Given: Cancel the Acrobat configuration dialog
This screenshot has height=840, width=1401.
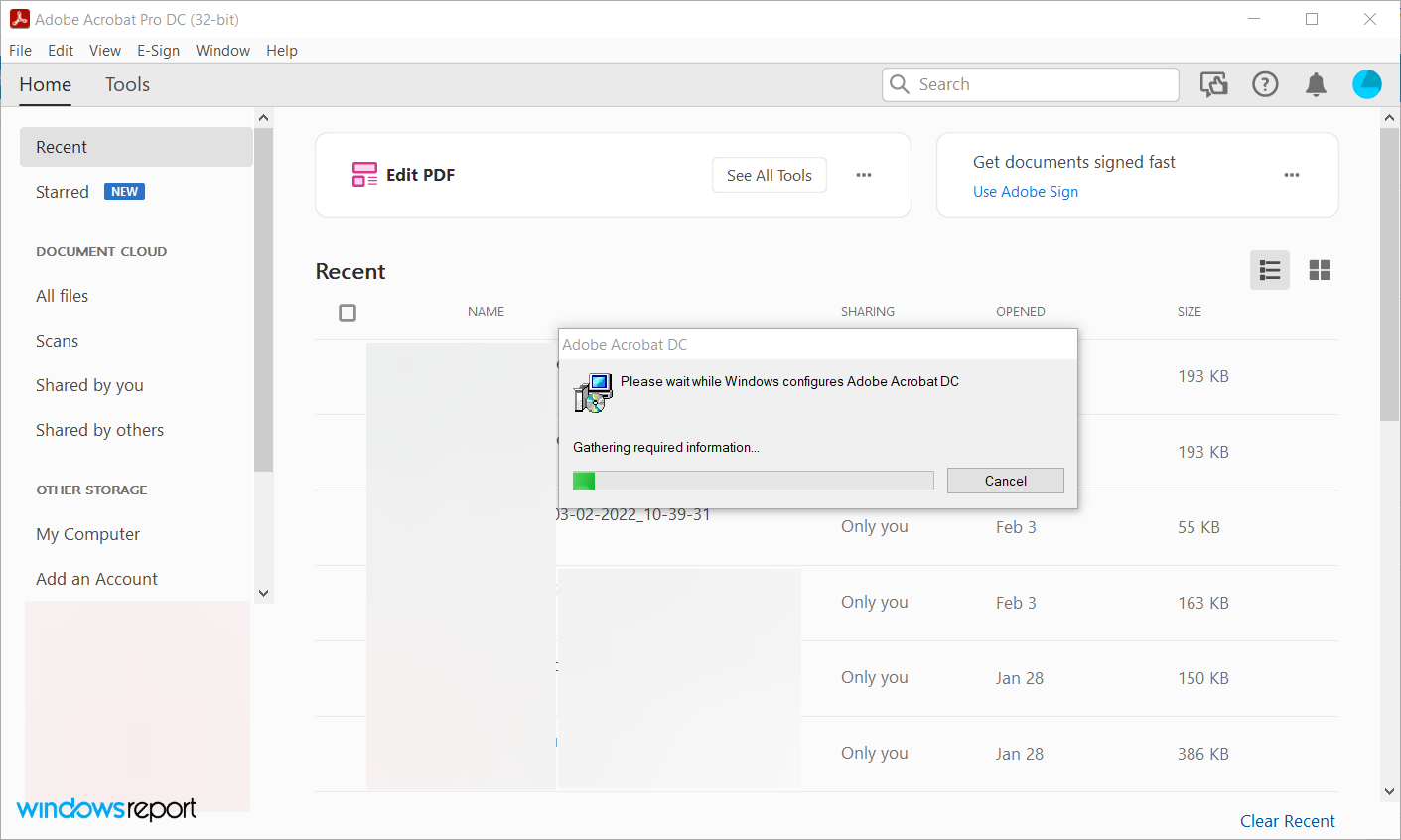Looking at the screenshot, I should coord(1006,481).
